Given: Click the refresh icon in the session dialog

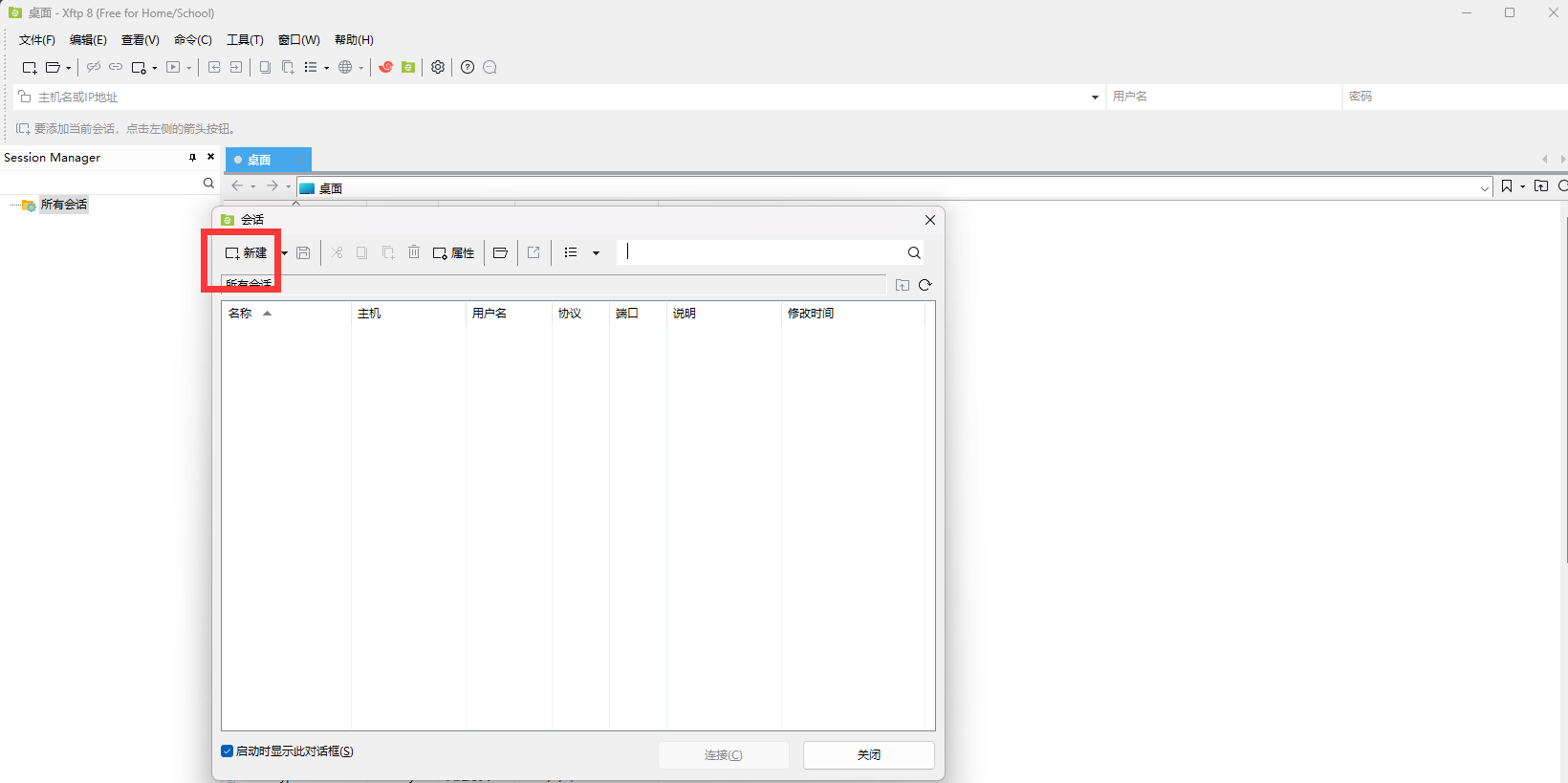Looking at the screenshot, I should click(925, 285).
